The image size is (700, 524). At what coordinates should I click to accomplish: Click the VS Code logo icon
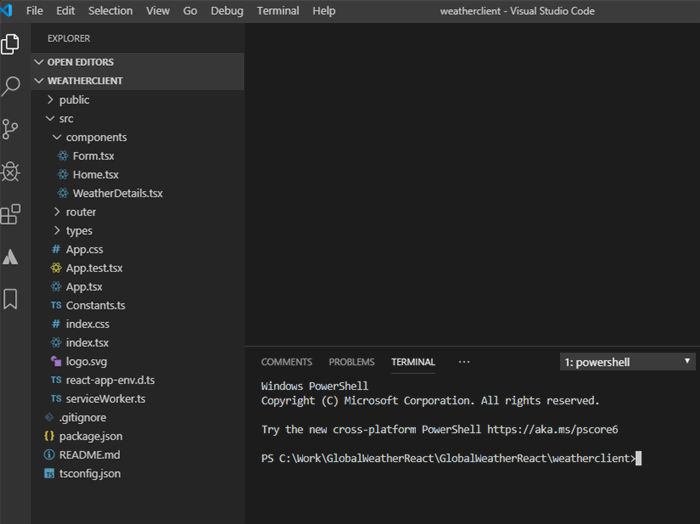click(x=7, y=10)
